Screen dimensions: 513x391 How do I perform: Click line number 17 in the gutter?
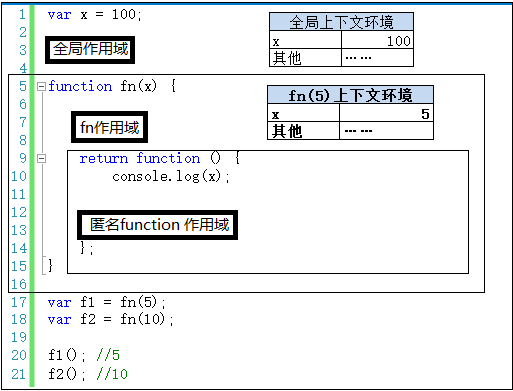click(x=19, y=302)
